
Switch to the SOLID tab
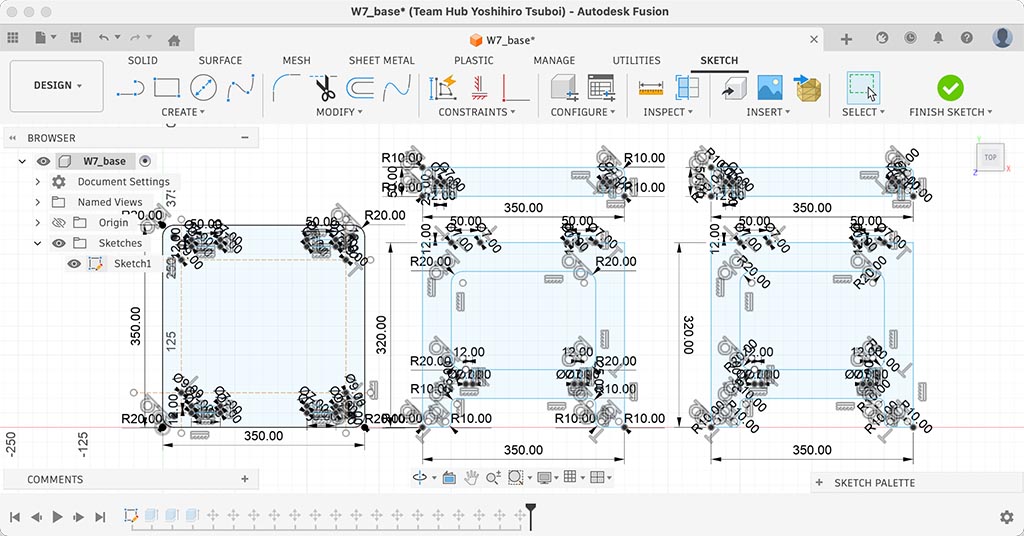pyautogui.click(x=142, y=60)
